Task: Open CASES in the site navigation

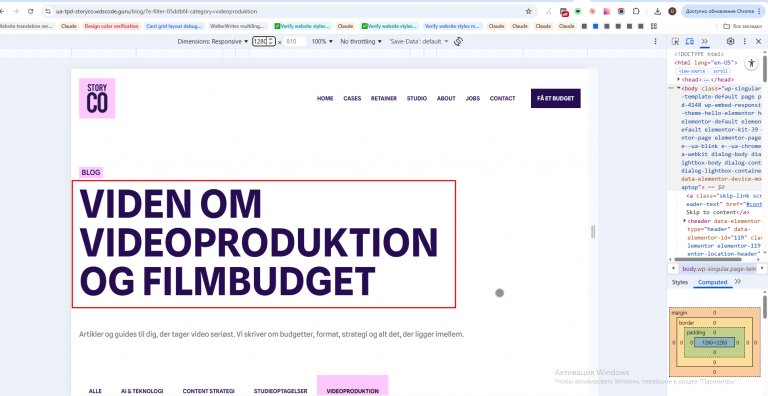Action: (x=352, y=99)
